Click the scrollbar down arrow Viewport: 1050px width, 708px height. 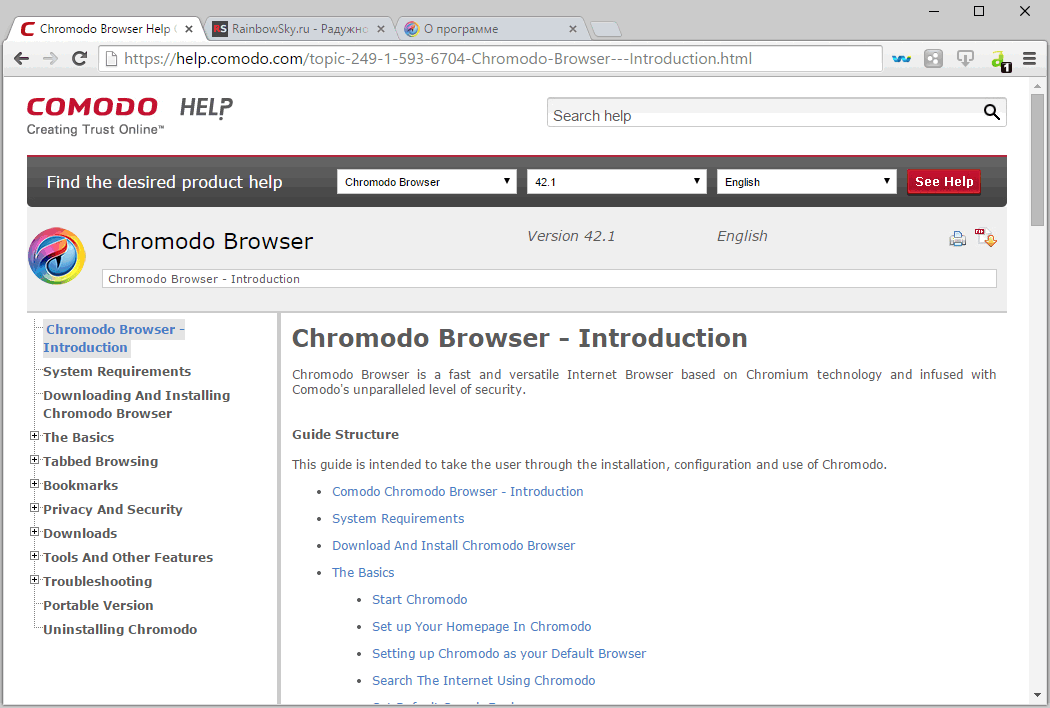(x=1037, y=695)
